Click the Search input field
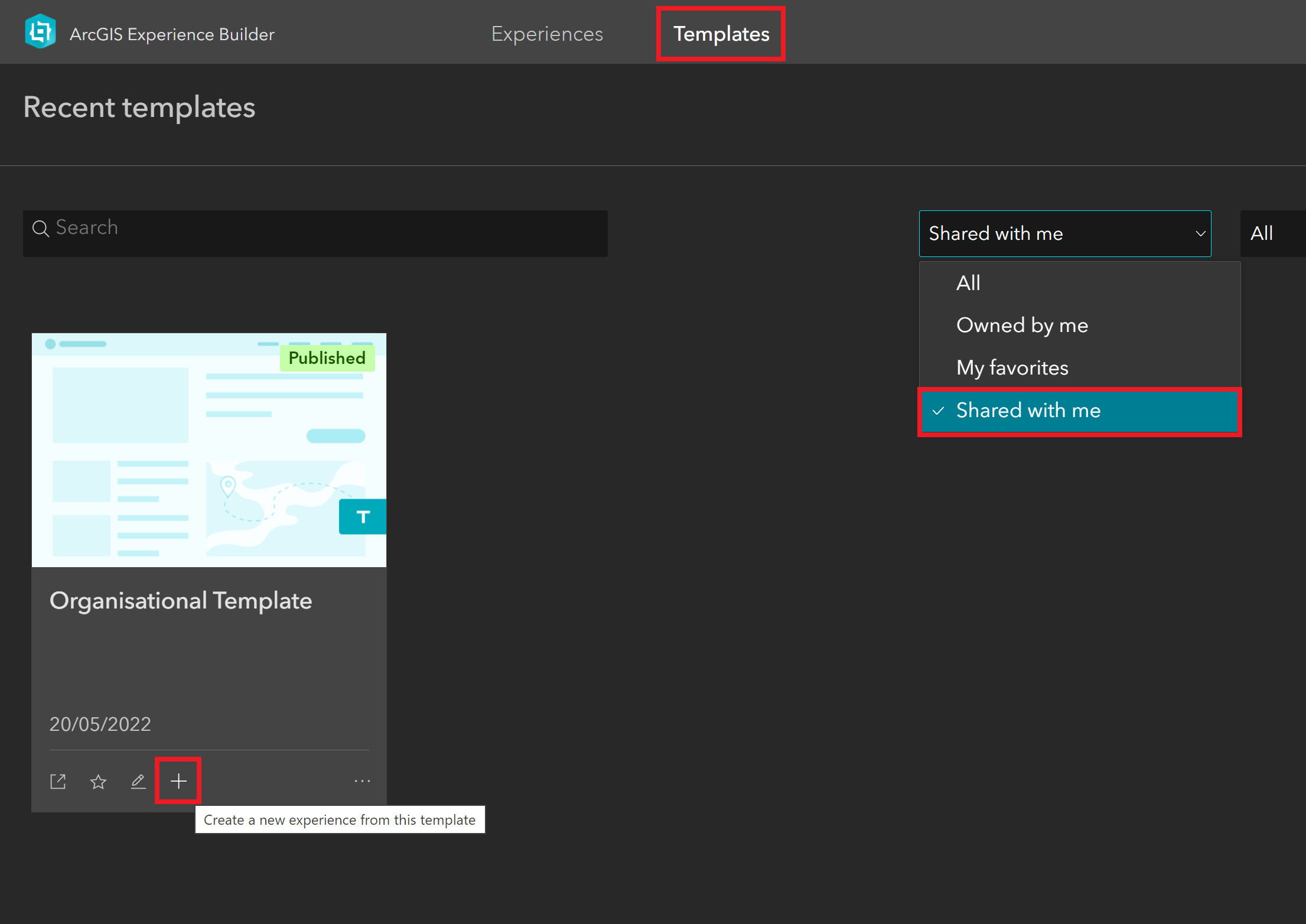 (315, 233)
